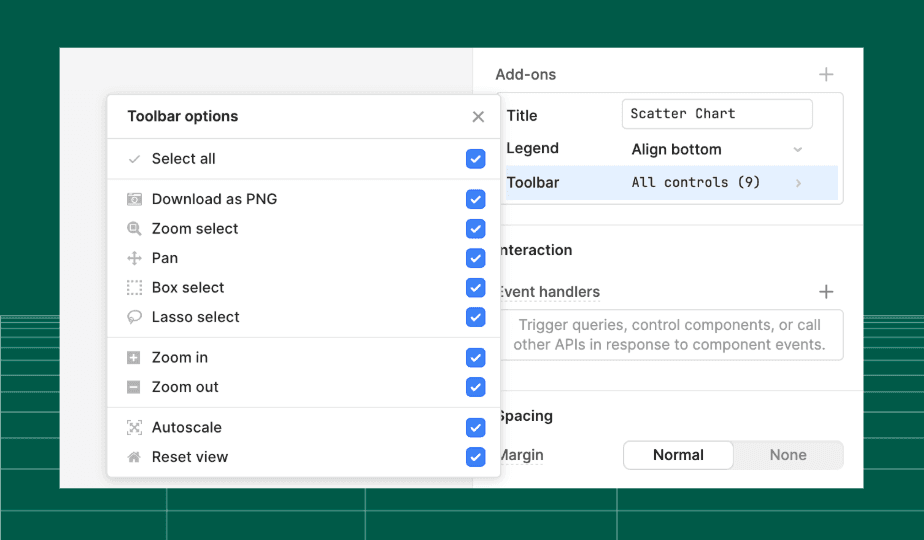Choose the Normal margin option
This screenshot has height=540, width=924.
(678, 455)
